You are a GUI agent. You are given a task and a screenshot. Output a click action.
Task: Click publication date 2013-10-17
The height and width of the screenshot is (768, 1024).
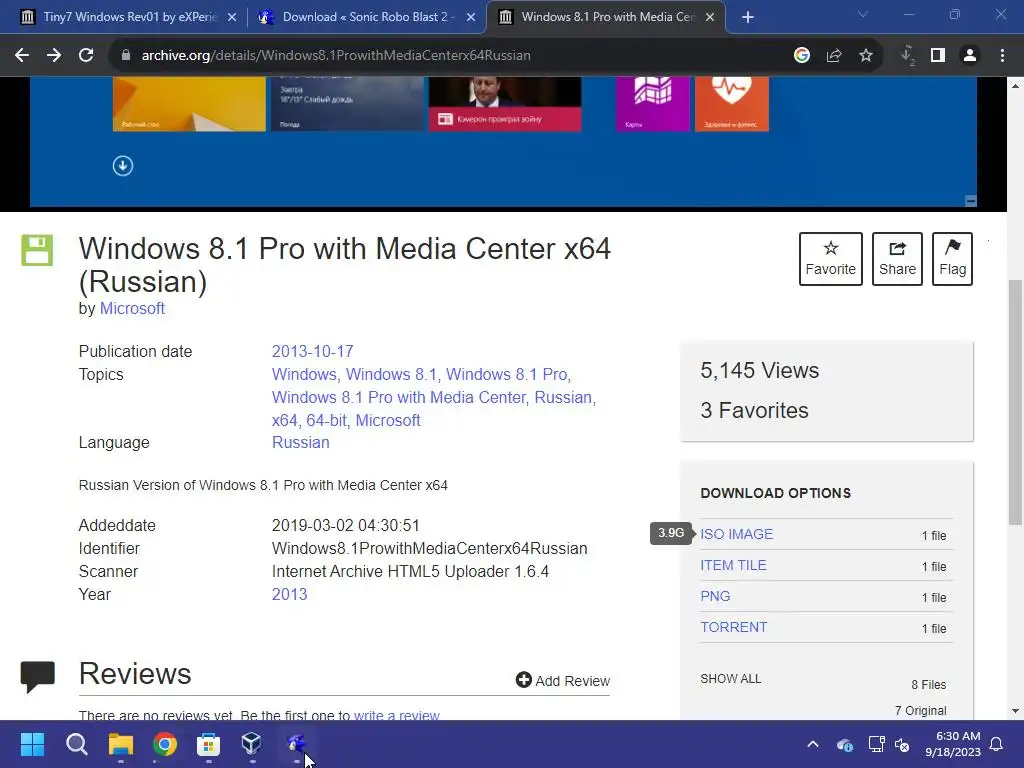tap(313, 351)
